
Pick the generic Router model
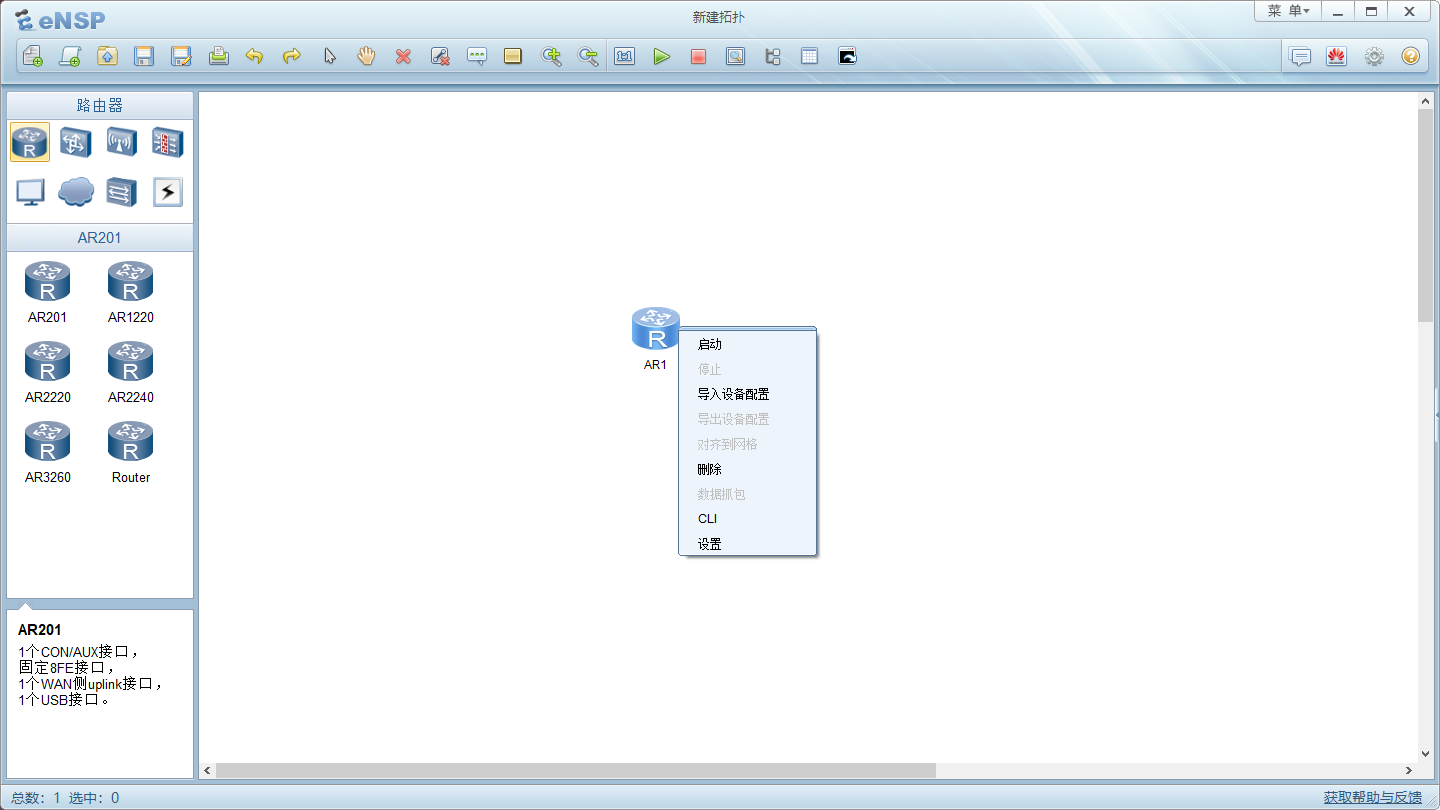pos(131,452)
